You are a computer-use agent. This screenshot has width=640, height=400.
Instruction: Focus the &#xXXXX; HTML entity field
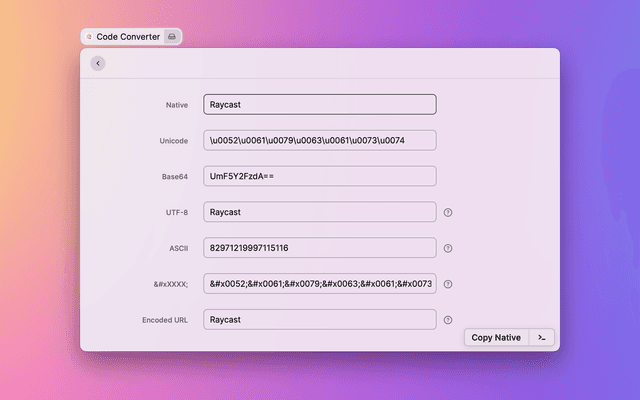(320, 284)
